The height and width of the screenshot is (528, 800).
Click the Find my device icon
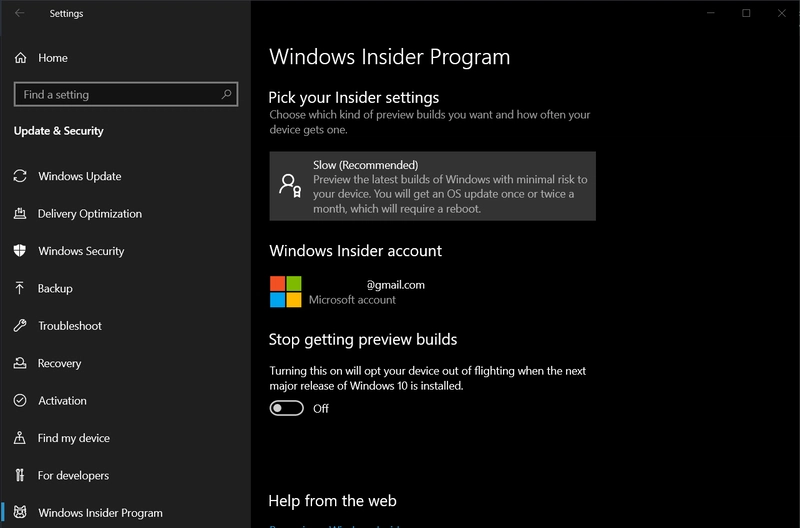click(x=20, y=438)
